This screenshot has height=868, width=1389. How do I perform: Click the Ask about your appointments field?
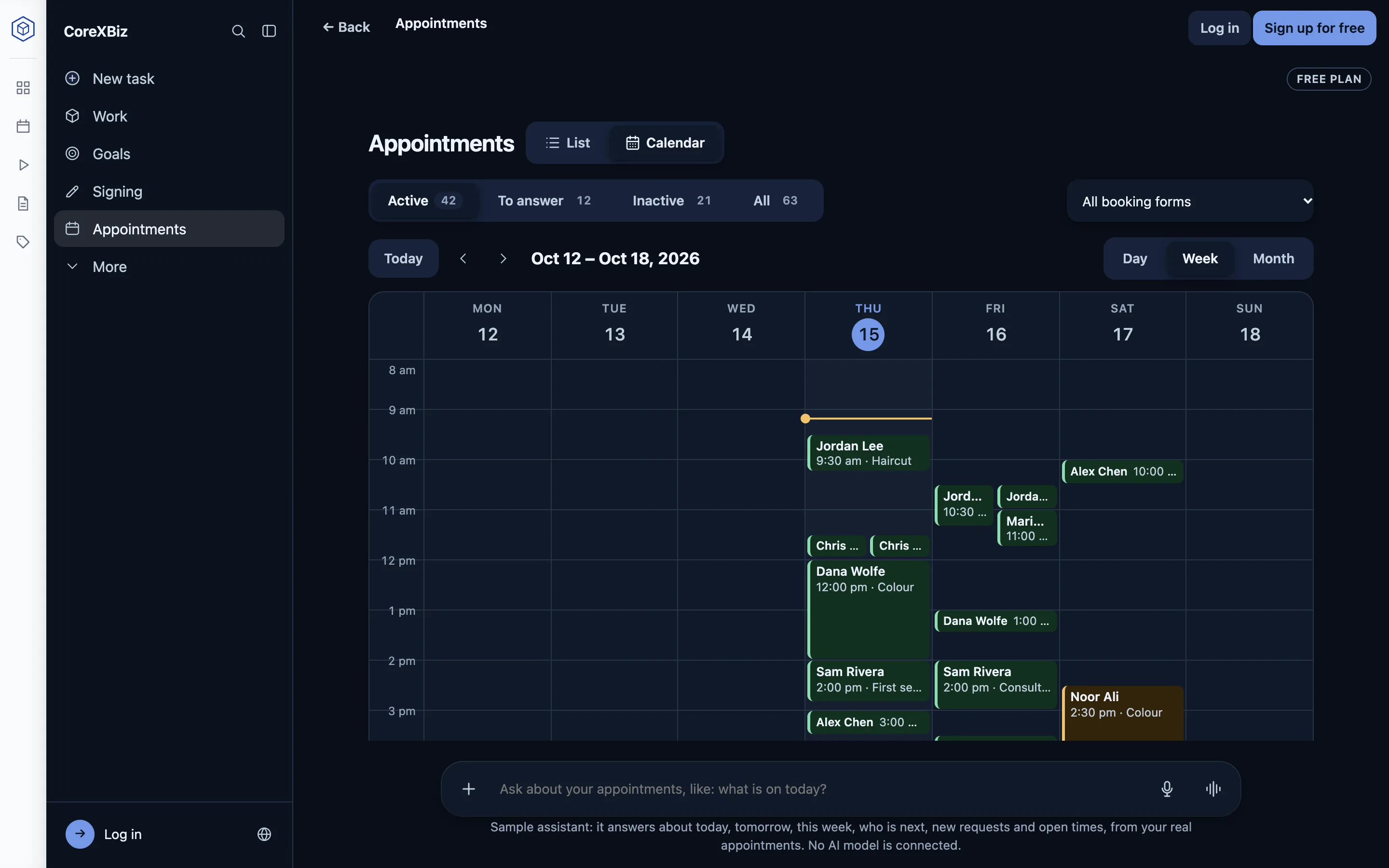[815, 789]
